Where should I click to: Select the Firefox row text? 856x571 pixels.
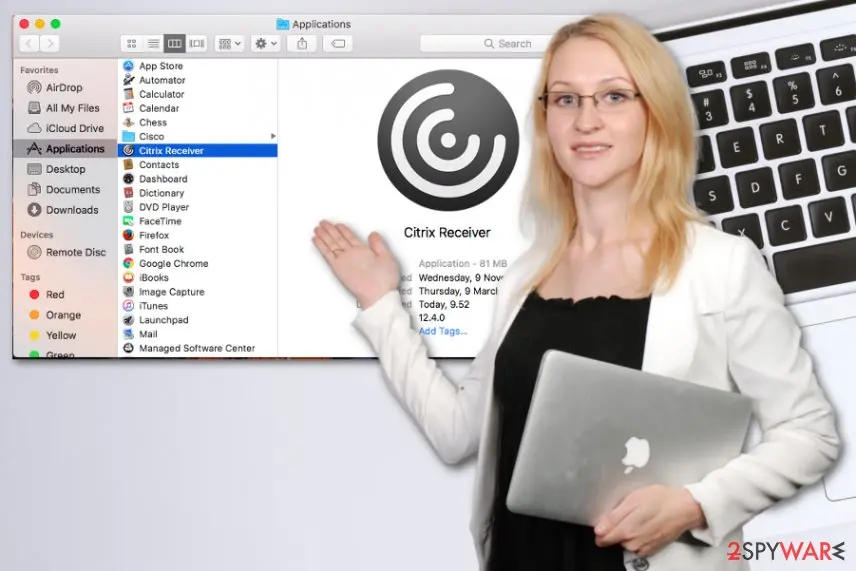[154, 235]
